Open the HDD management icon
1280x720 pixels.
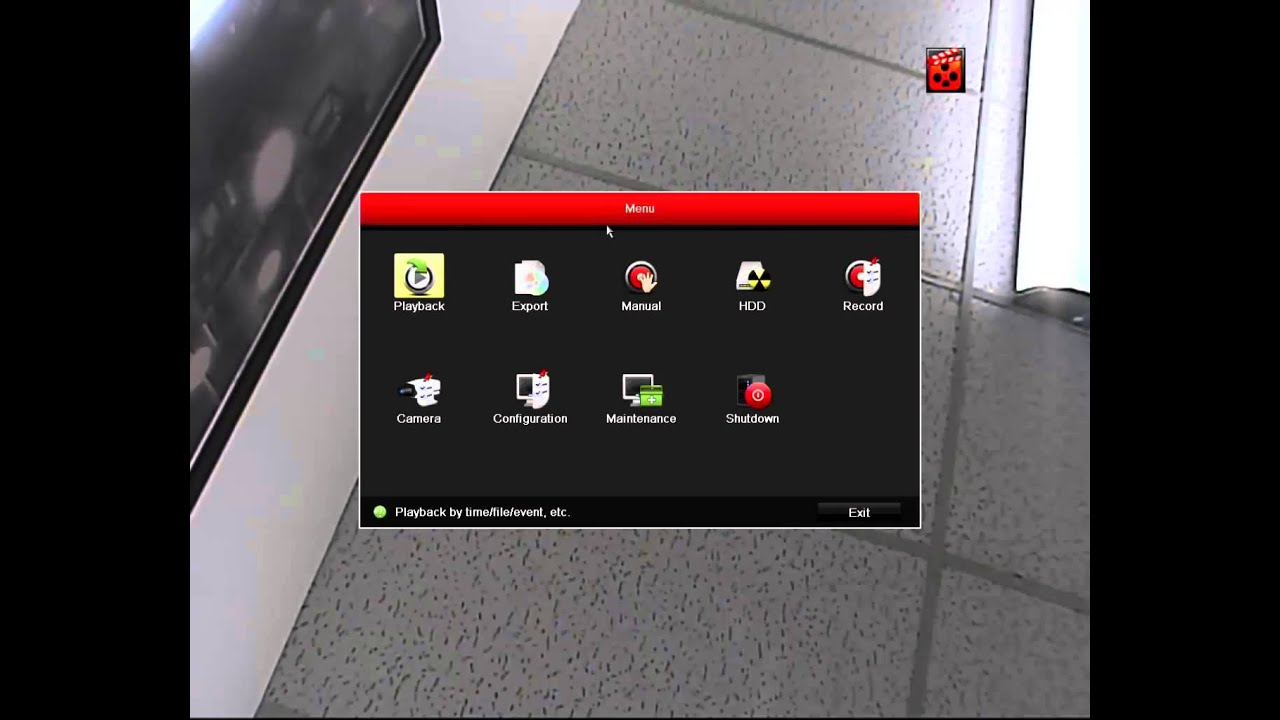[x=752, y=278]
